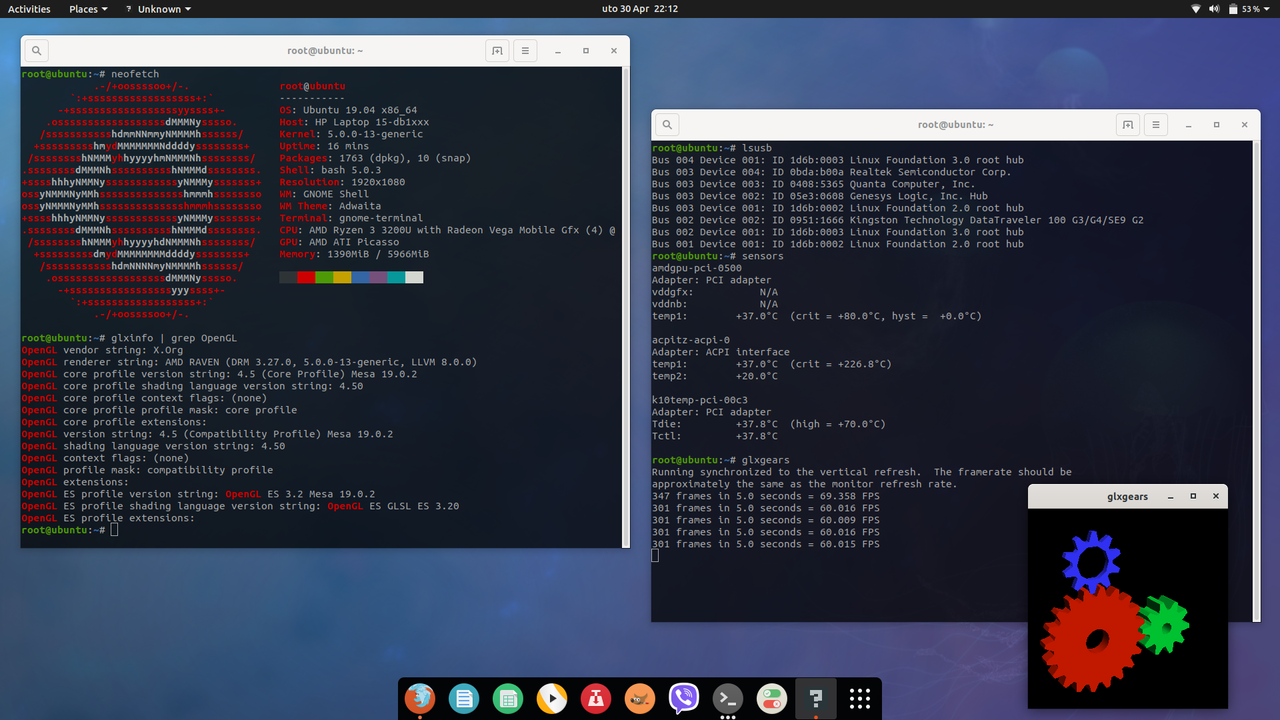Open a new tab in the left terminal
This screenshot has height=720, width=1280.
[x=497, y=50]
